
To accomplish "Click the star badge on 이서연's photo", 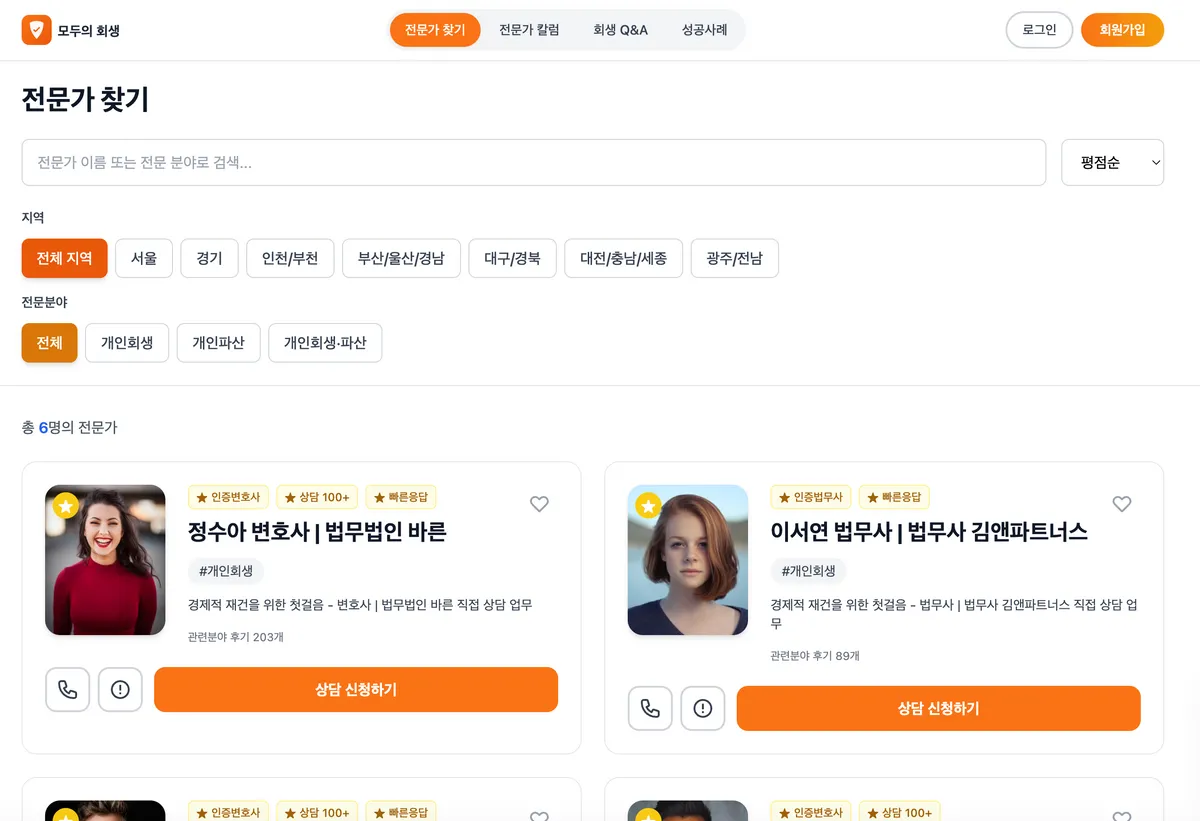I will click(649, 506).
